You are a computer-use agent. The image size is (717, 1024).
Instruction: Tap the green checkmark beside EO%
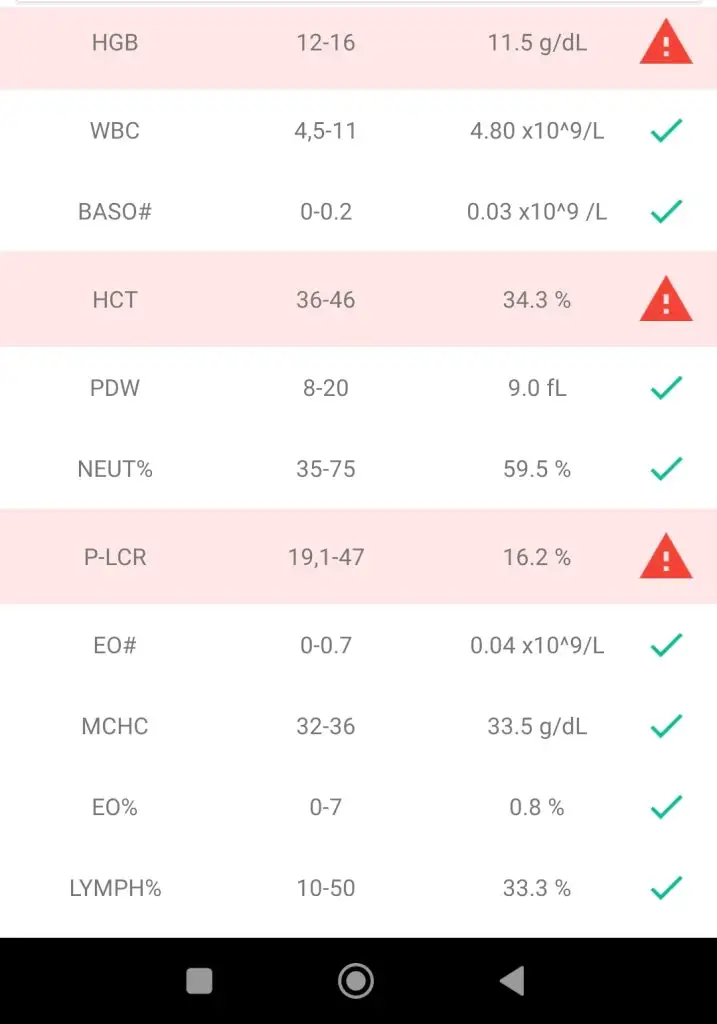click(x=666, y=807)
